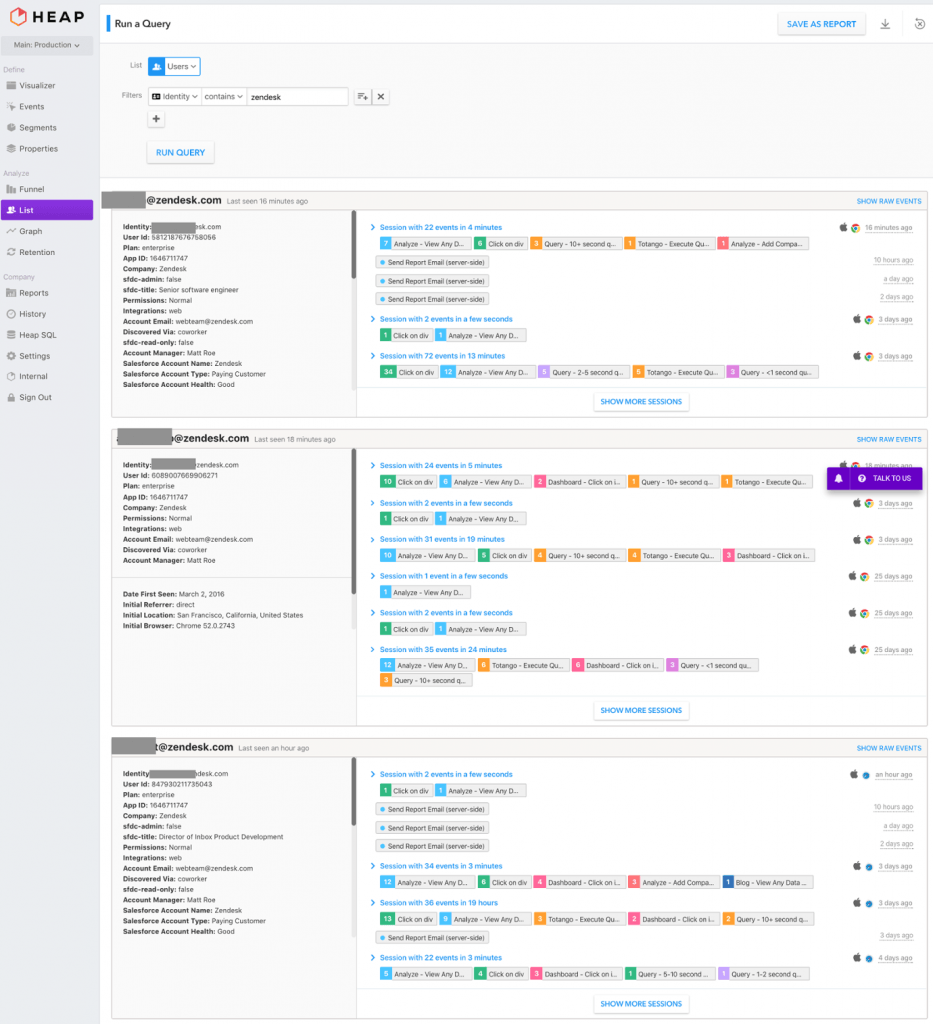The image size is (933, 1024).
Task: Click Send Report Email event dated 10 hours ago, first user
Action: [x=432, y=263]
